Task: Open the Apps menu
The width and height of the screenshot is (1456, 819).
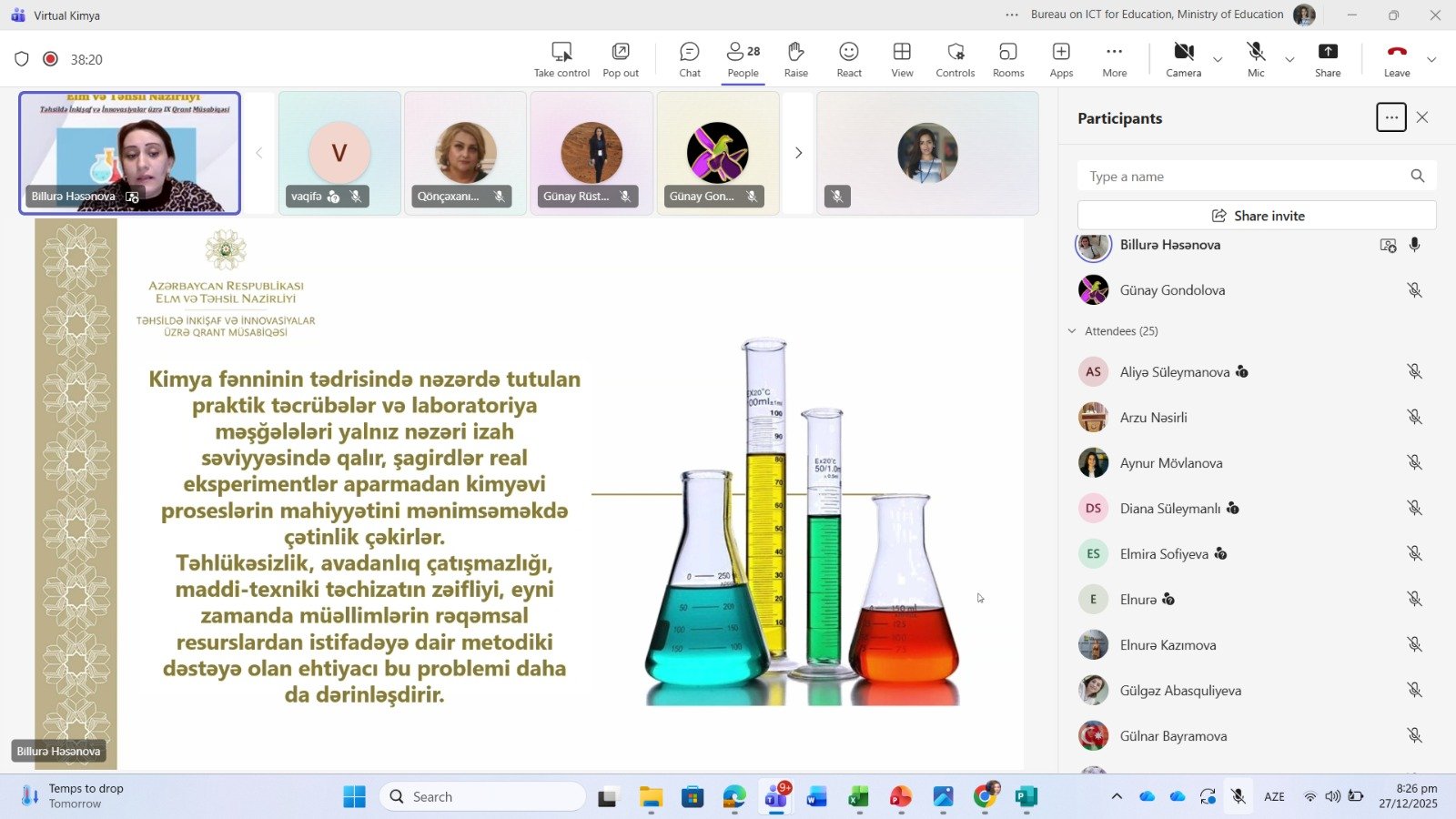Action: 1061,59
